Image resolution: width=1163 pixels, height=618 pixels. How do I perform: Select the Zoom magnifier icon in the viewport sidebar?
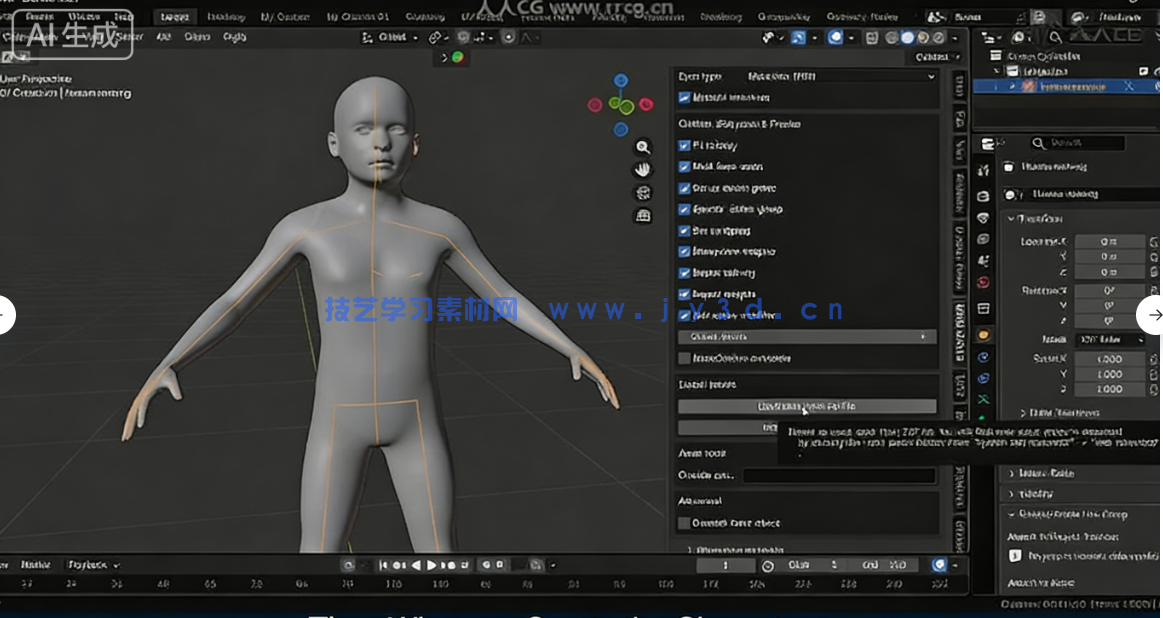[x=643, y=147]
